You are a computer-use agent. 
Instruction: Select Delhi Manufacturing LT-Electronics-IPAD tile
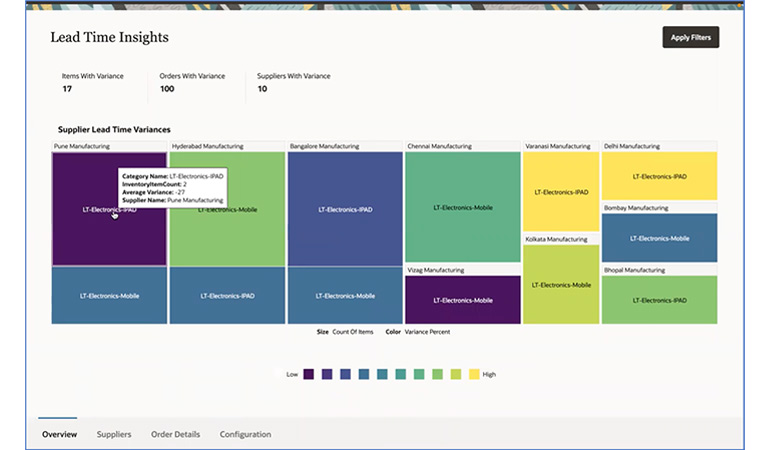tap(659, 176)
